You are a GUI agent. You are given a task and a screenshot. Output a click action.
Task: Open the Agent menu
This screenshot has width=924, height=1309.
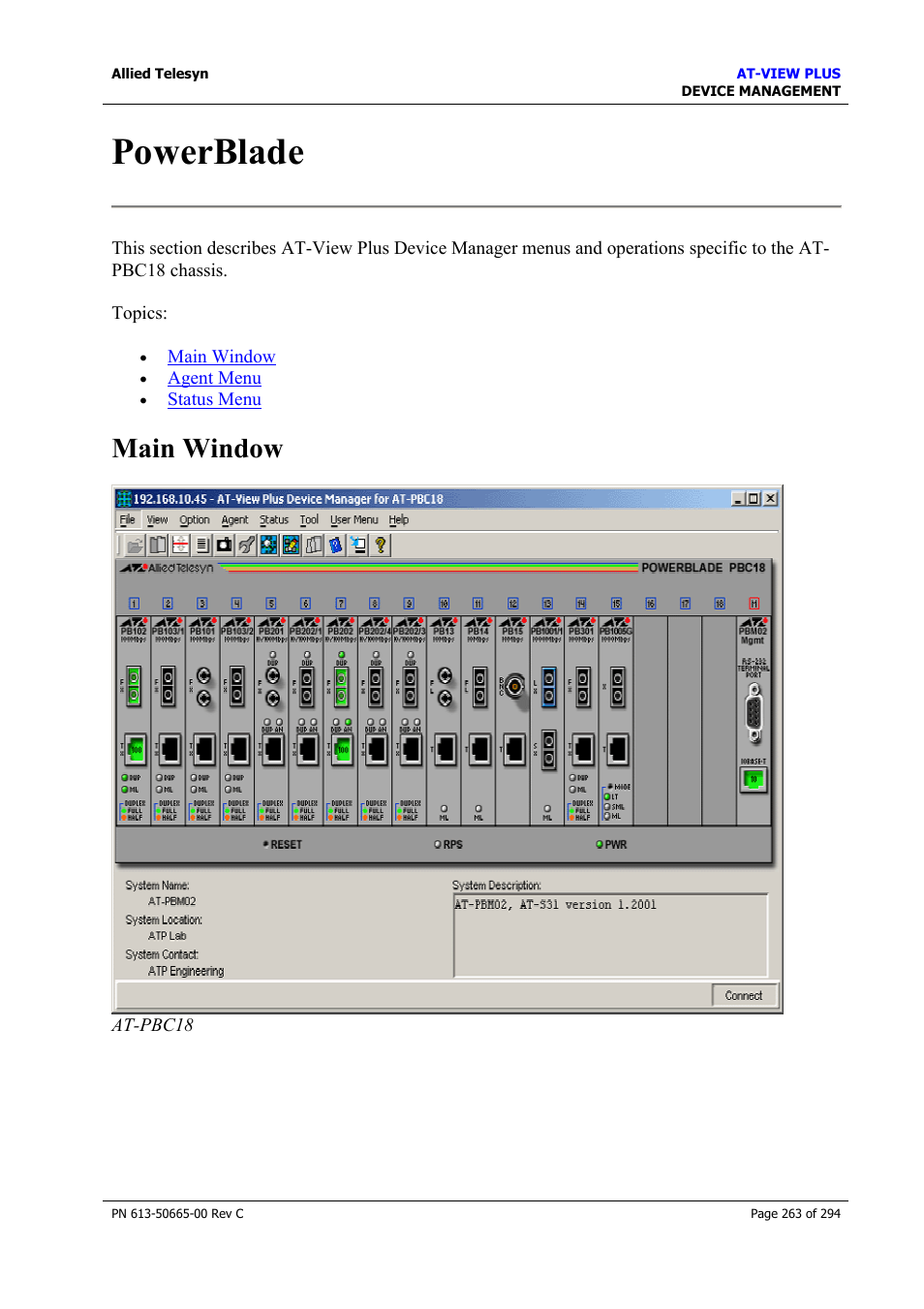click(x=234, y=520)
